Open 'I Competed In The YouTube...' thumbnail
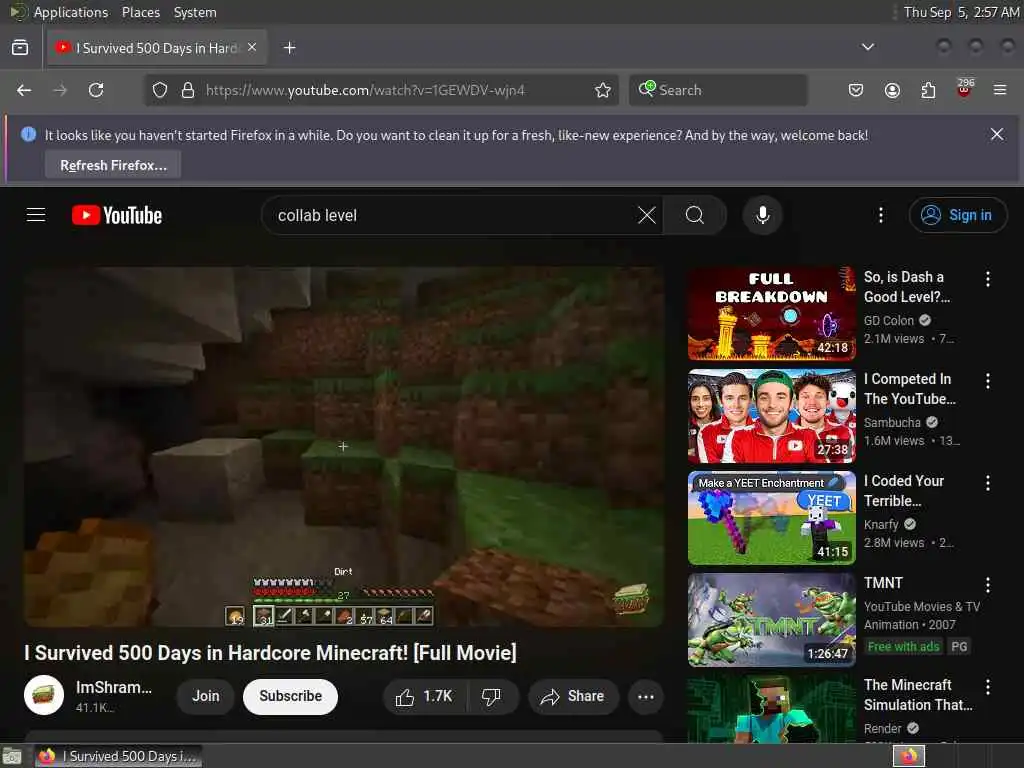 pos(771,415)
